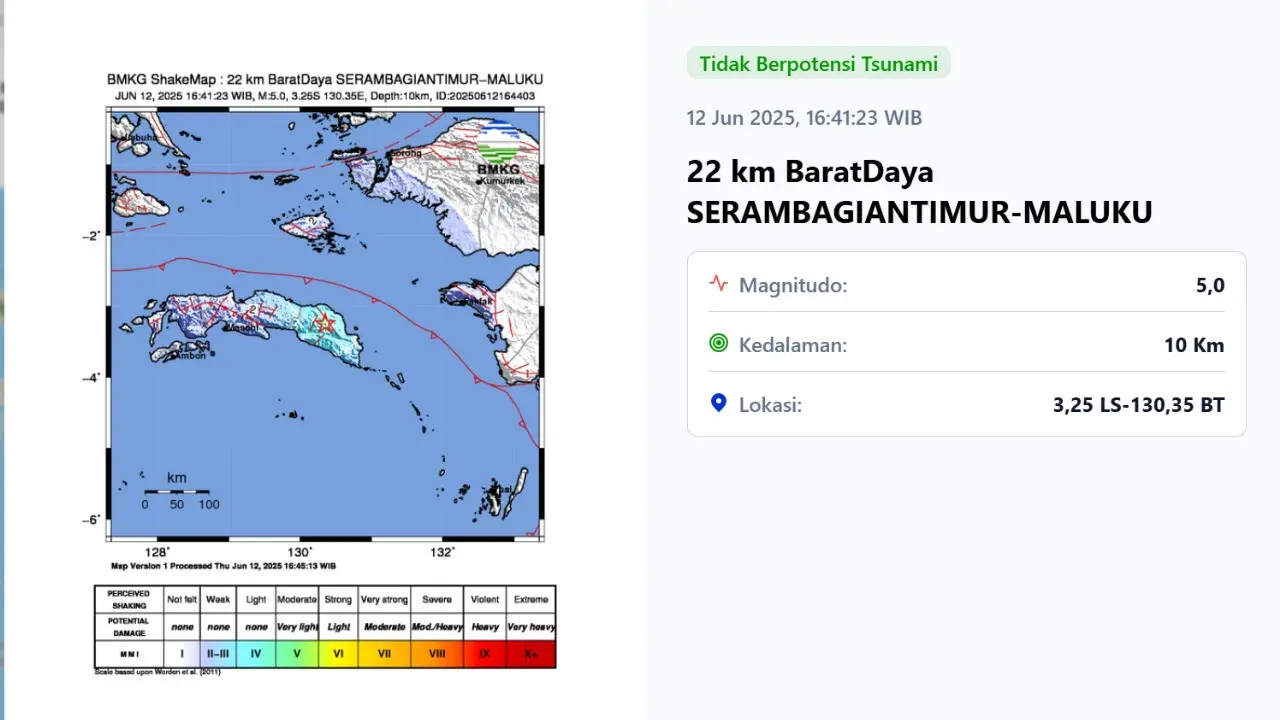Screen dimensions: 1280x720
Task: Click the depth value 10 Km
Action: click(x=1194, y=345)
